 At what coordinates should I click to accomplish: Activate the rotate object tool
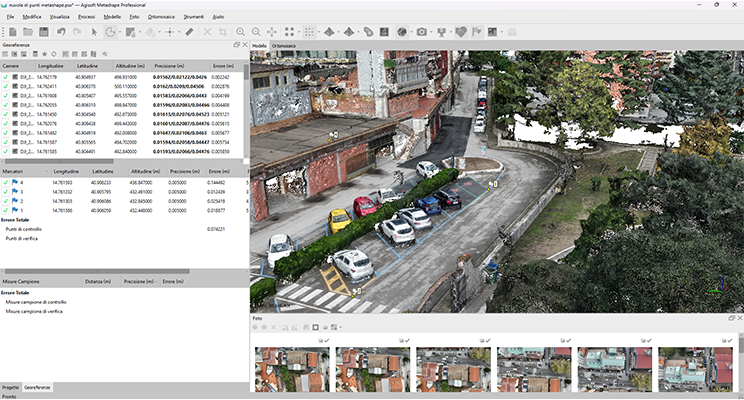110,32
